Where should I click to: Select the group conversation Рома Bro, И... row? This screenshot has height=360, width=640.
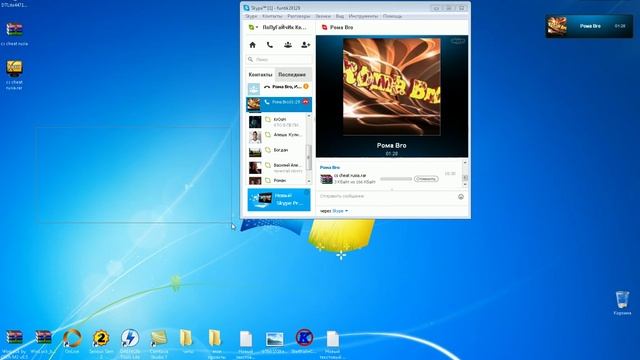point(279,88)
